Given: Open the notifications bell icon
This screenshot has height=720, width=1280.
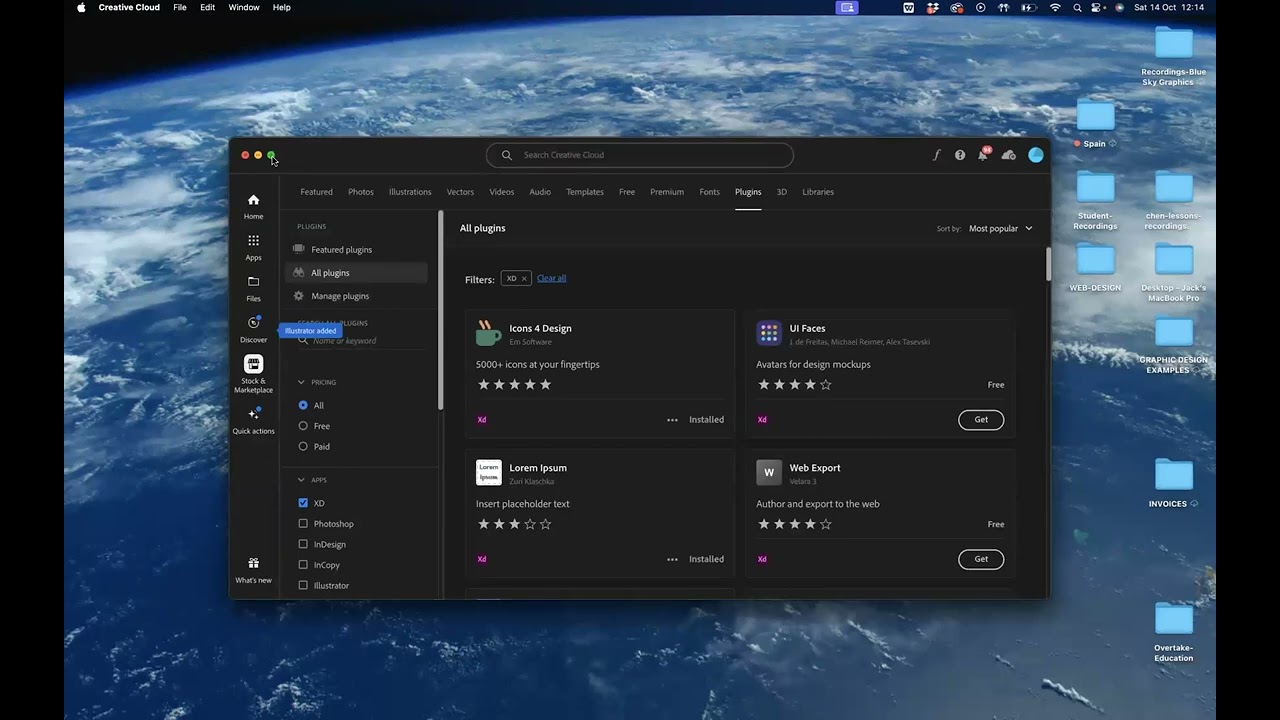Looking at the screenshot, I should [983, 155].
